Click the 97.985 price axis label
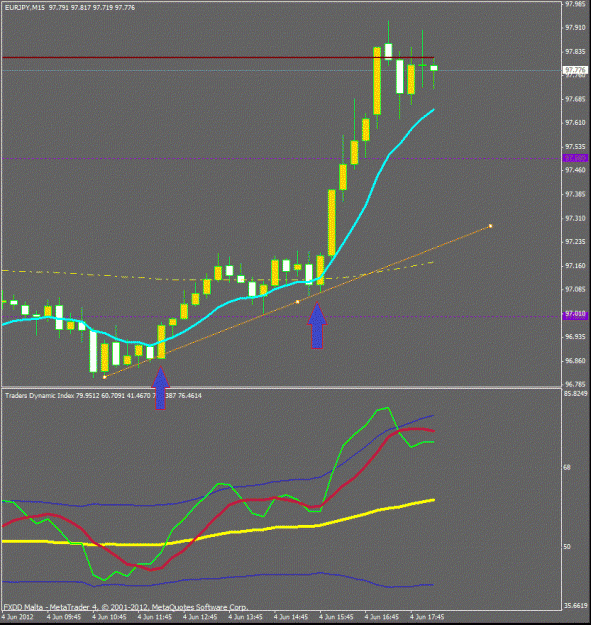Screen dimensions: 591x625 point(575,4)
